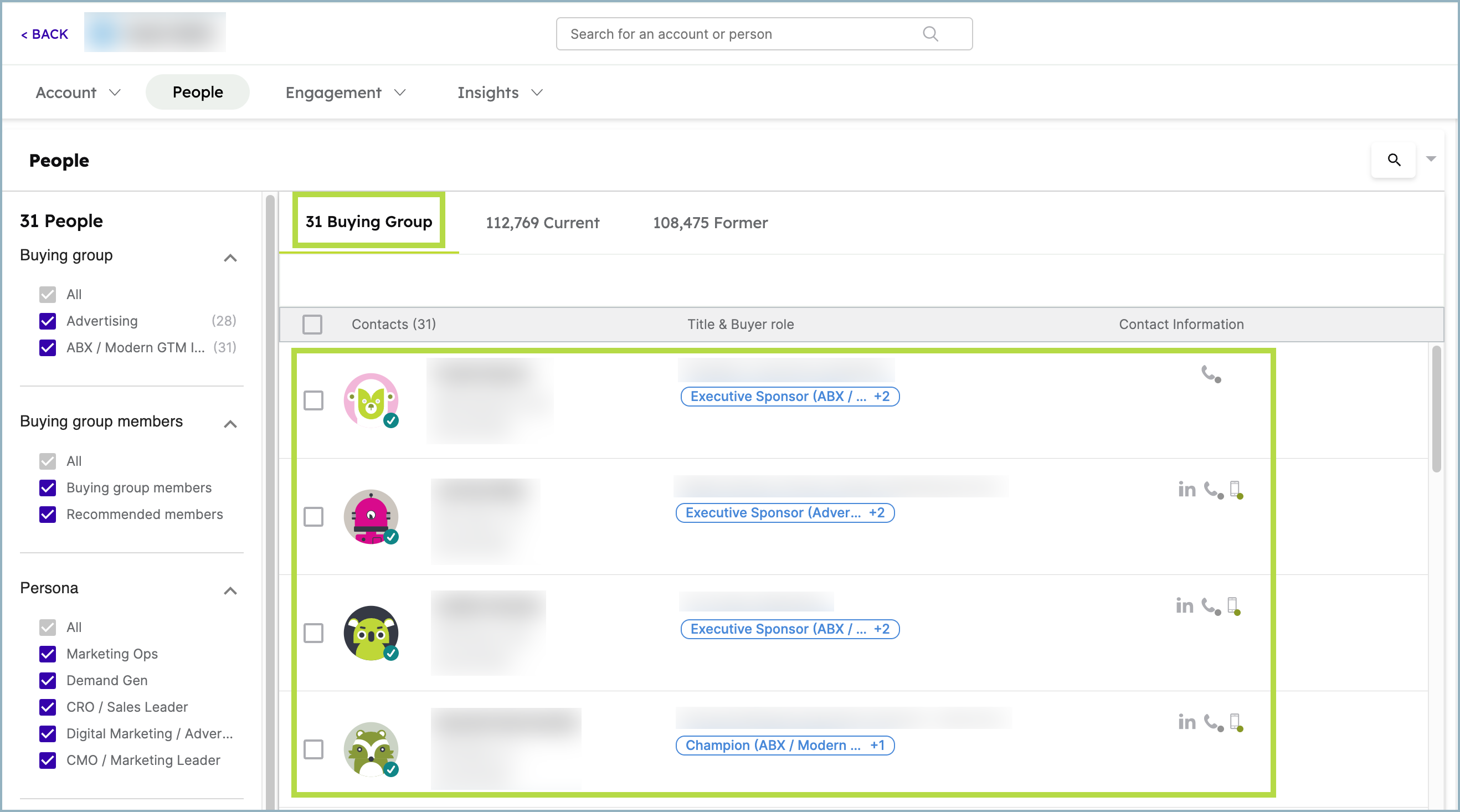Uncheck the Advertising buying group filter
Image resolution: width=1460 pixels, height=812 pixels.
48,321
